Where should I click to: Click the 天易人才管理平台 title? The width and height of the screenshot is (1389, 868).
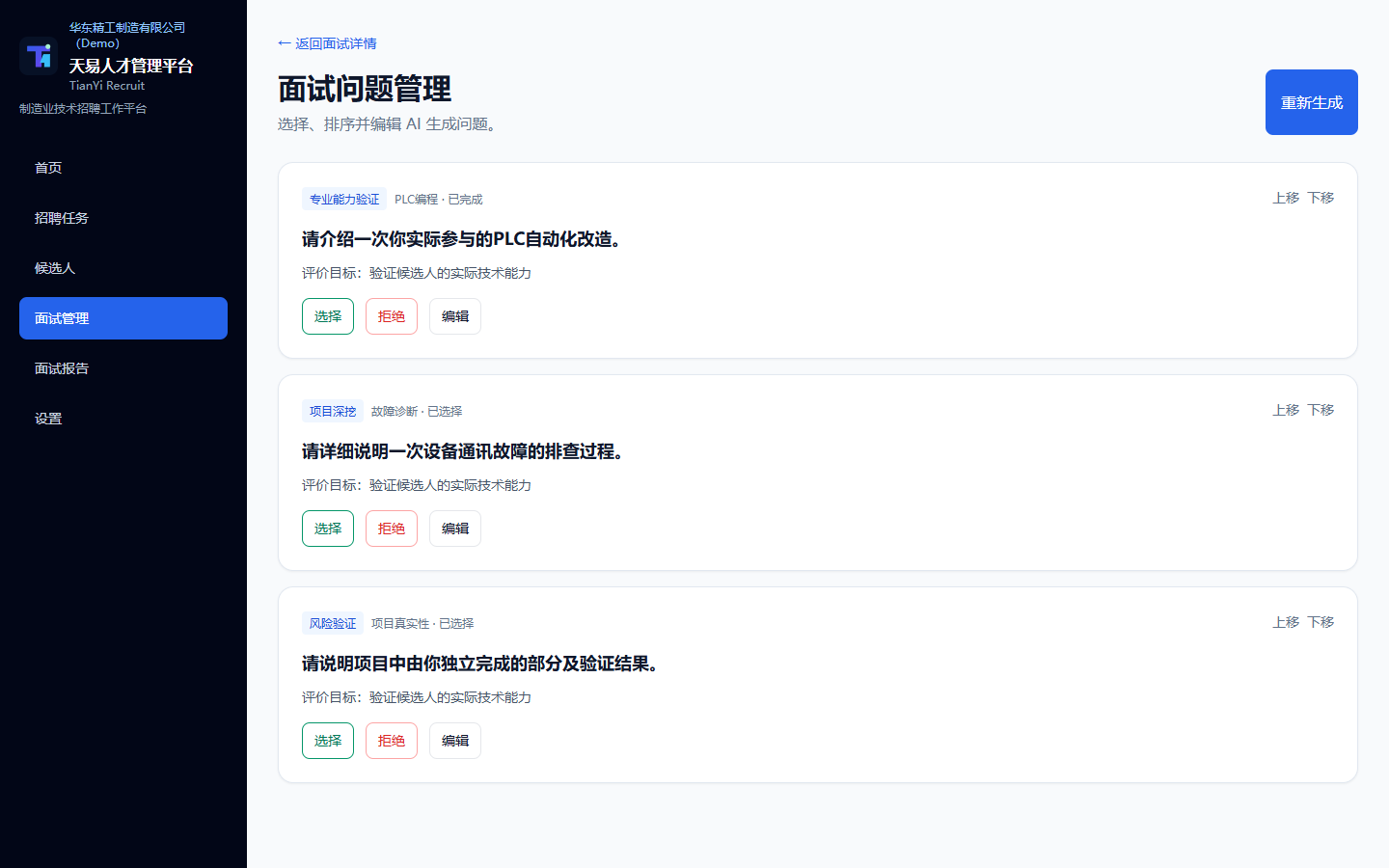point(131,66)
